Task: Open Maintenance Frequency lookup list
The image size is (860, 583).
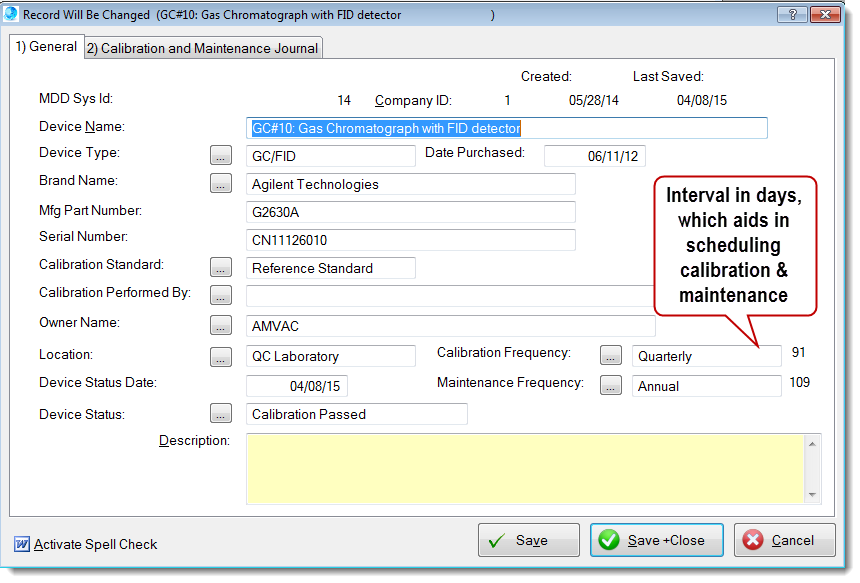Action: coord(611,385)
